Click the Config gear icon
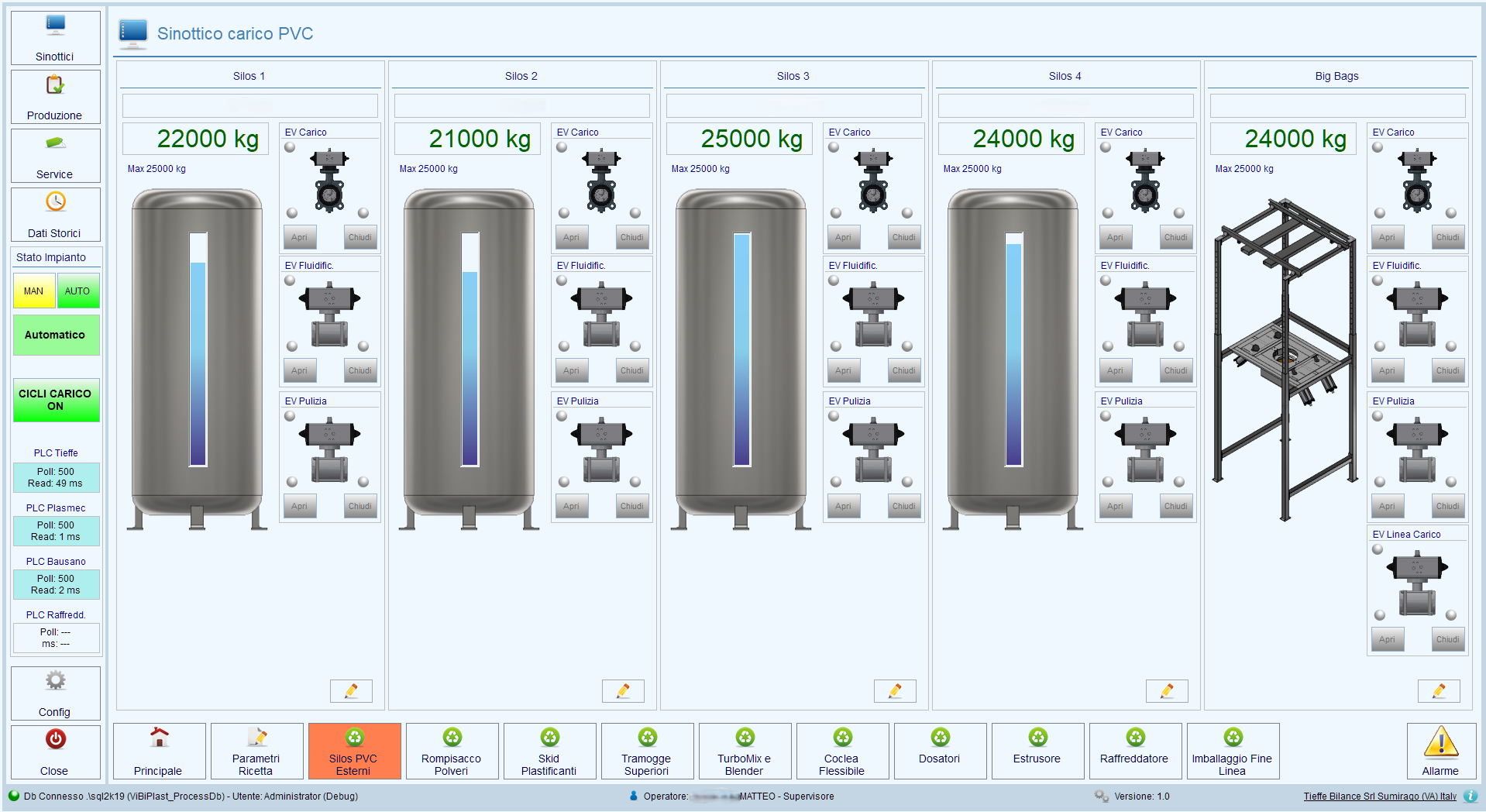Image resolution: width=1486 pixels, height=812 pixels. (x=55, y=682)
